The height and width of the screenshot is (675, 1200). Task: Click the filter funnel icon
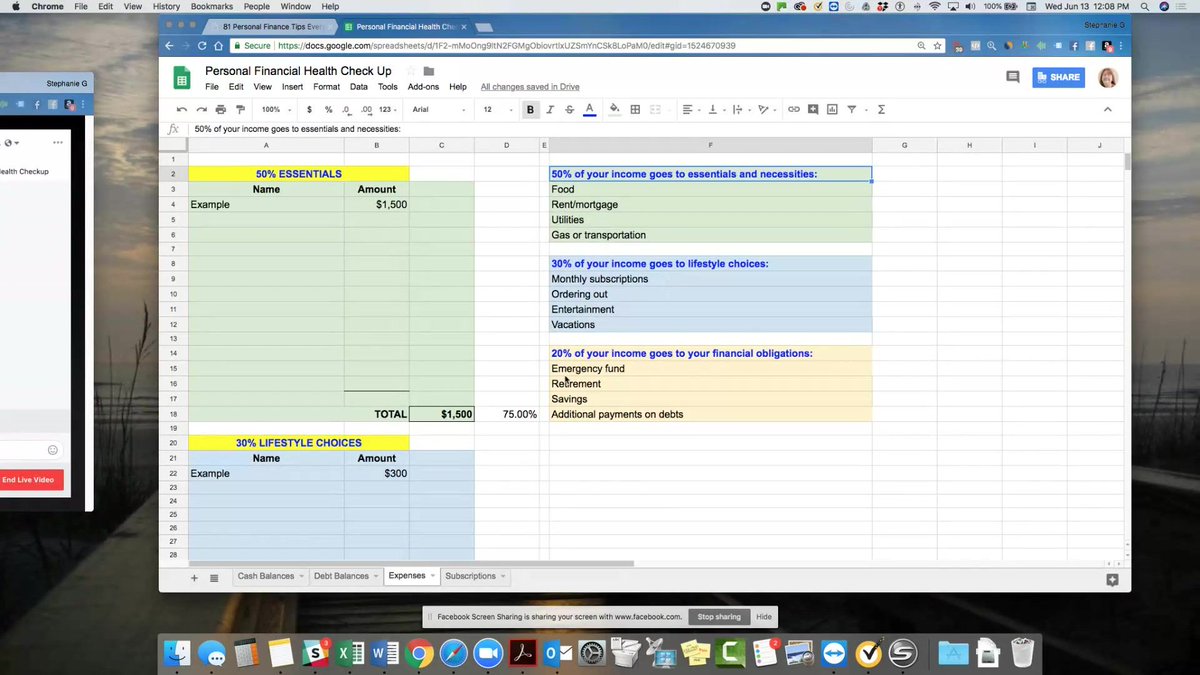tap(853, 109)
